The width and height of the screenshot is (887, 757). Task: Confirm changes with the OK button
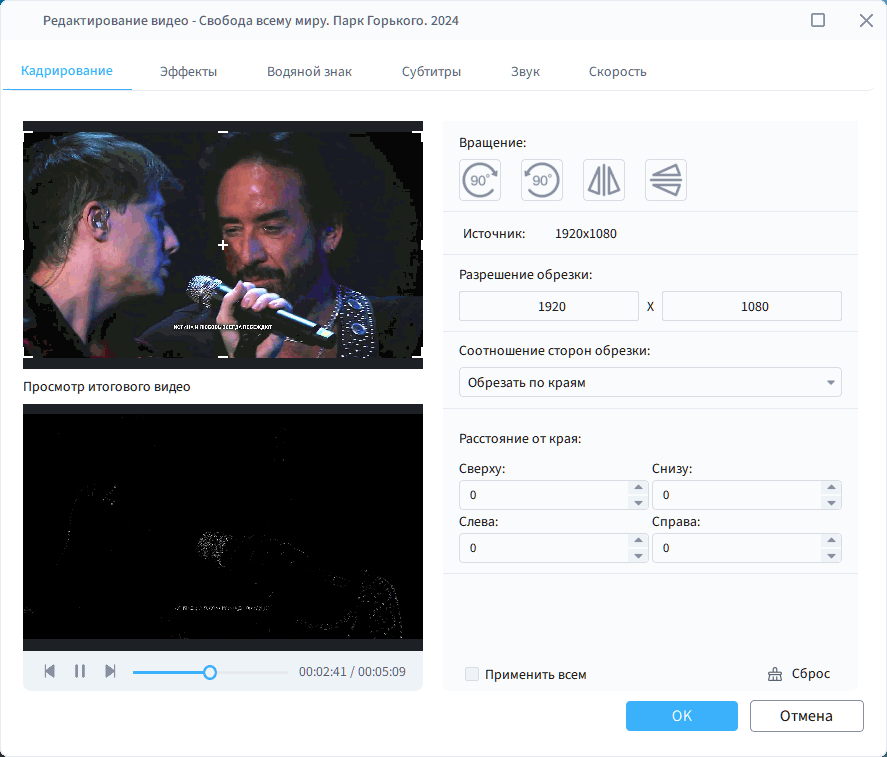point(681,716)
